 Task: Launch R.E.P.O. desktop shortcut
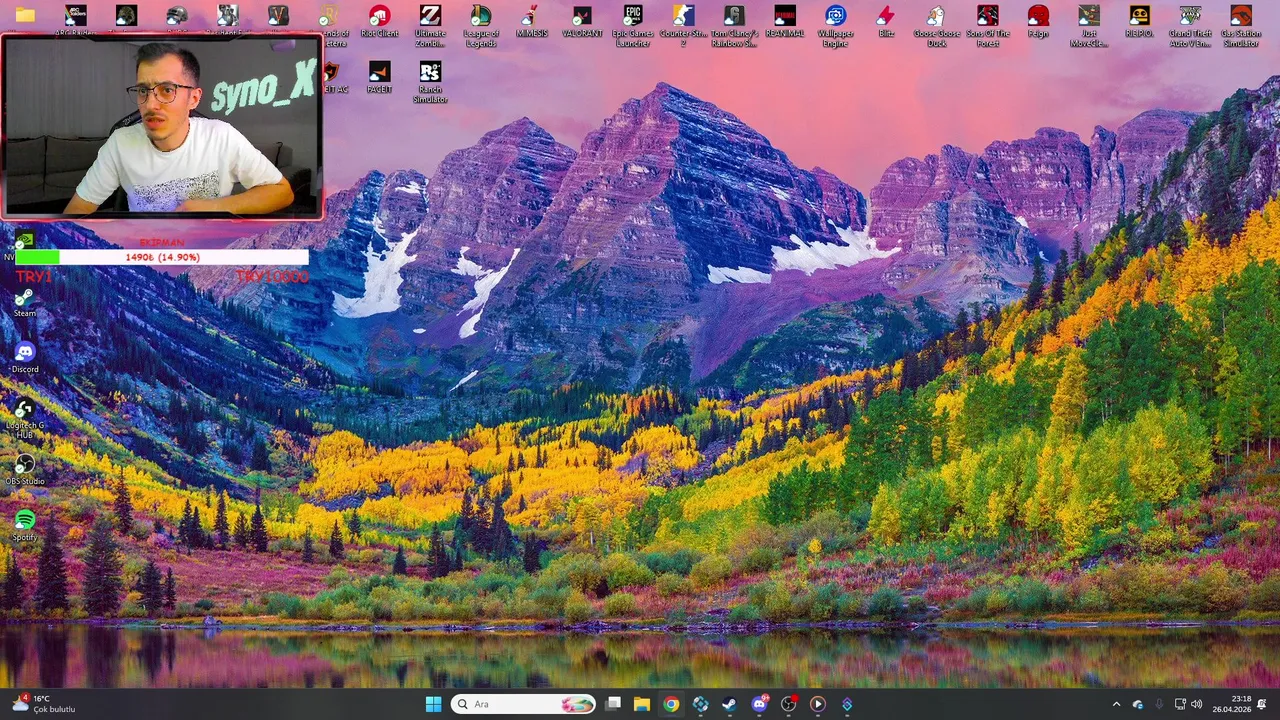[1139, 22]
